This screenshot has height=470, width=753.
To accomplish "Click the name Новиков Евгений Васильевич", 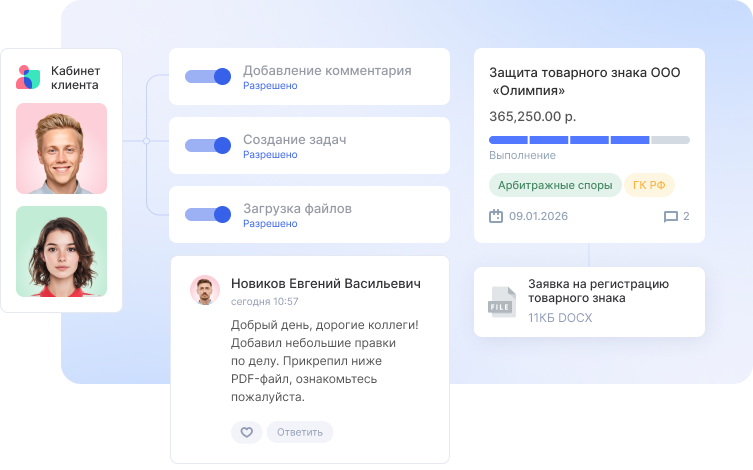I will click(x=326, y=284).
